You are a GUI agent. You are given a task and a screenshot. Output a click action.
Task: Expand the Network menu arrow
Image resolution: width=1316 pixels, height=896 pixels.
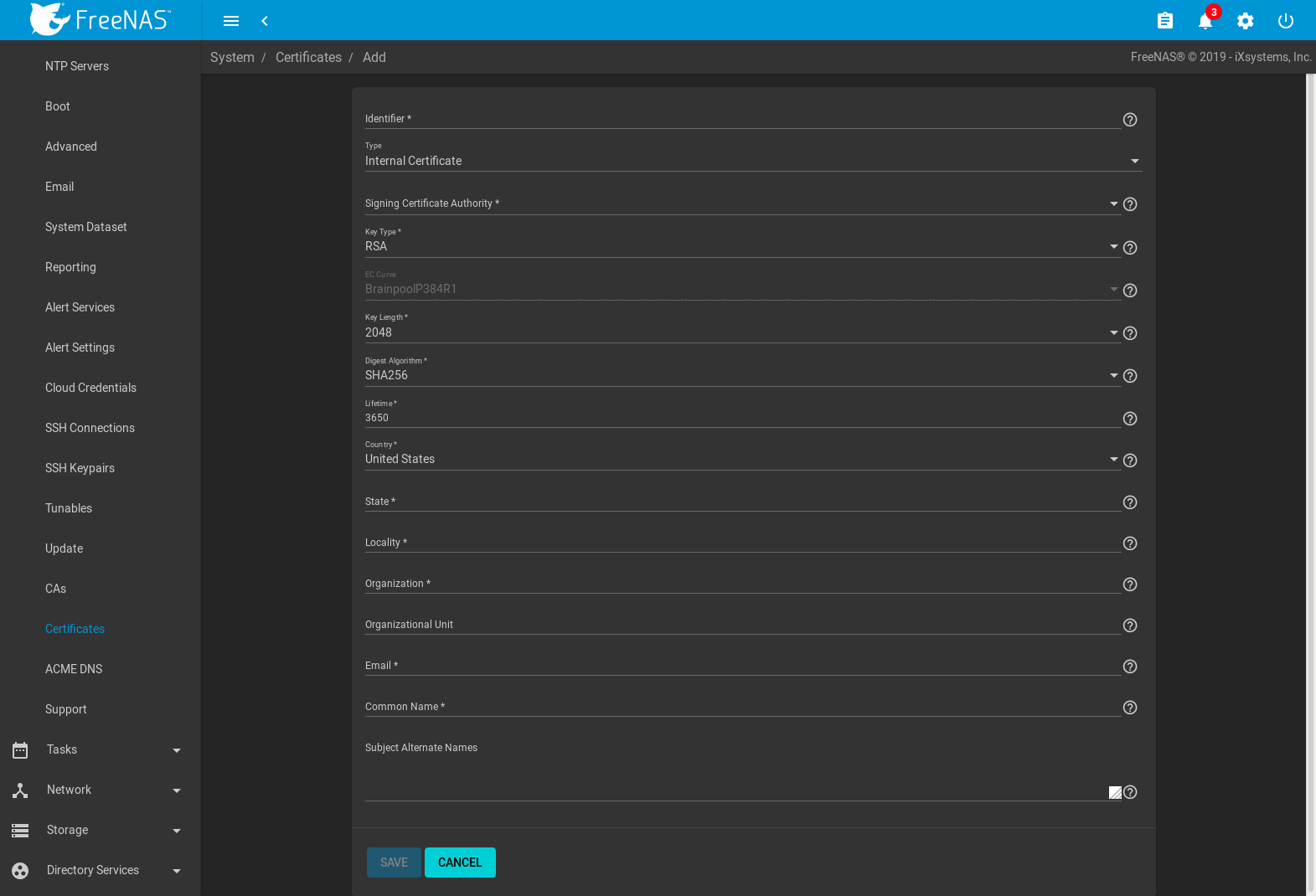177,790
